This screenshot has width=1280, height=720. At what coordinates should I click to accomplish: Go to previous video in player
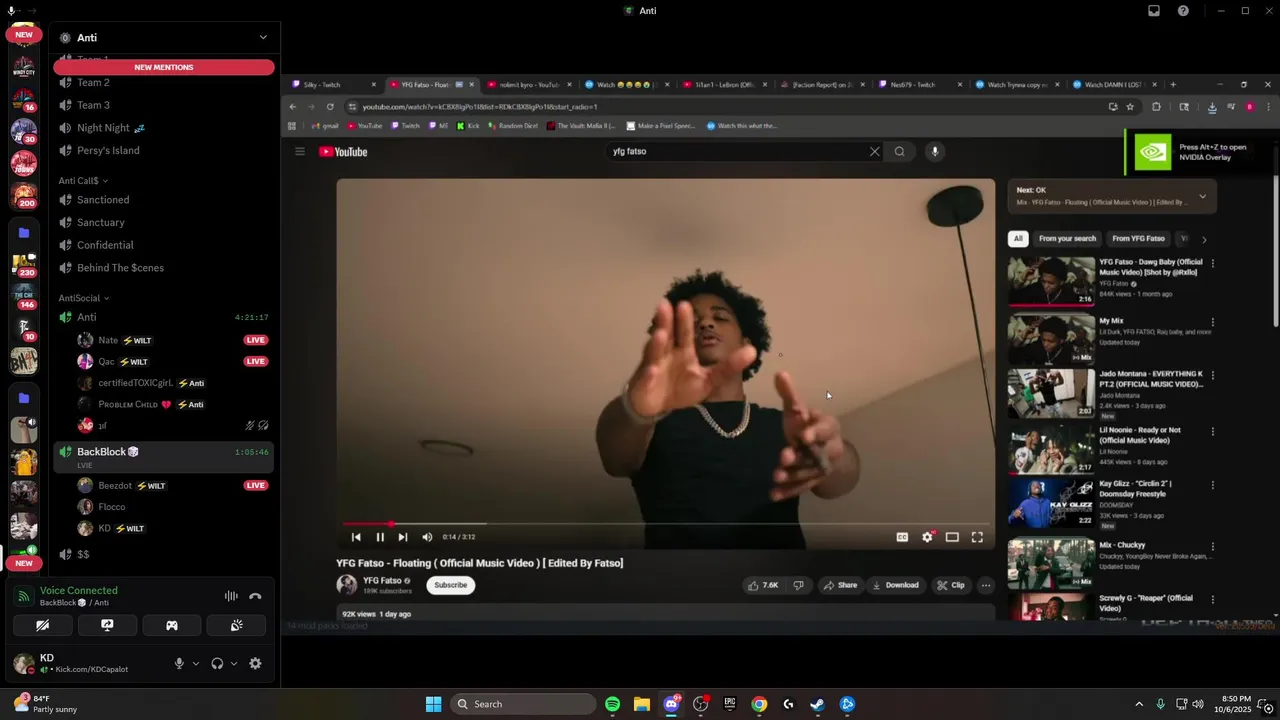tap(356, 537)
